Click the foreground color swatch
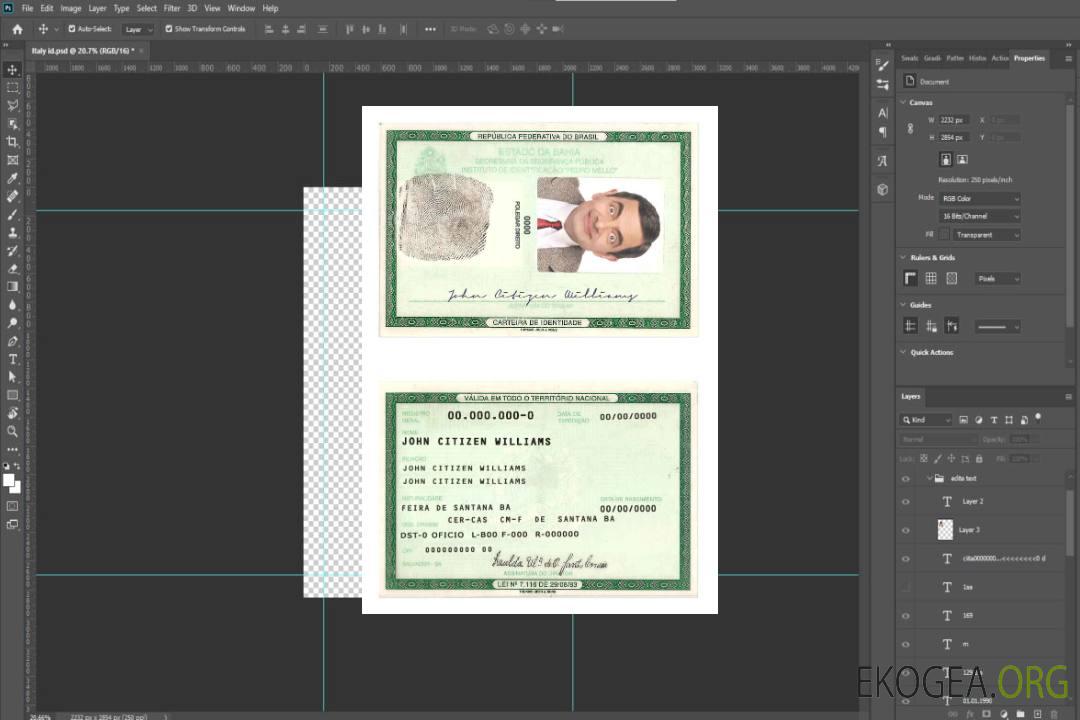1080x720 pixels. click(x=8, y=481)
